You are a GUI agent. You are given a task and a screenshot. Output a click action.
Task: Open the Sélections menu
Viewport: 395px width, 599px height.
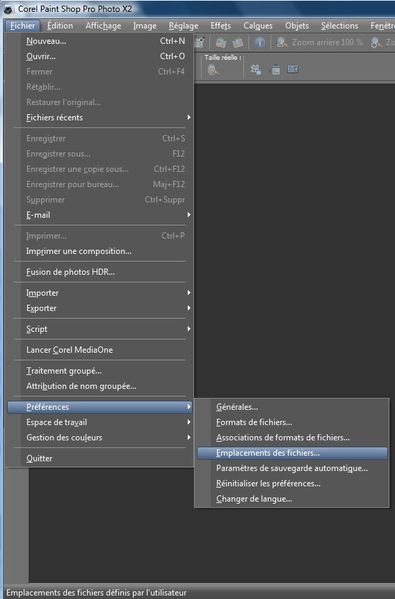[340, 26]
